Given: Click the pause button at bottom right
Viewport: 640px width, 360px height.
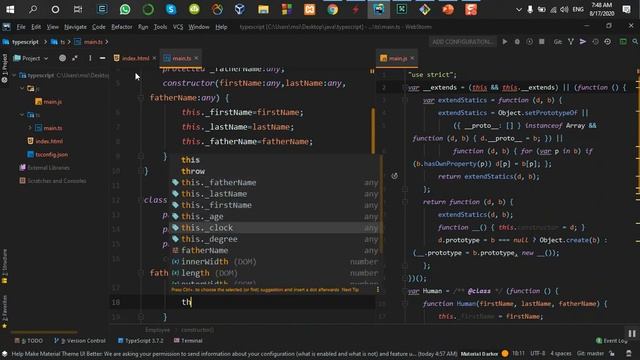Looking at the screenshot, I should (632, 333).
